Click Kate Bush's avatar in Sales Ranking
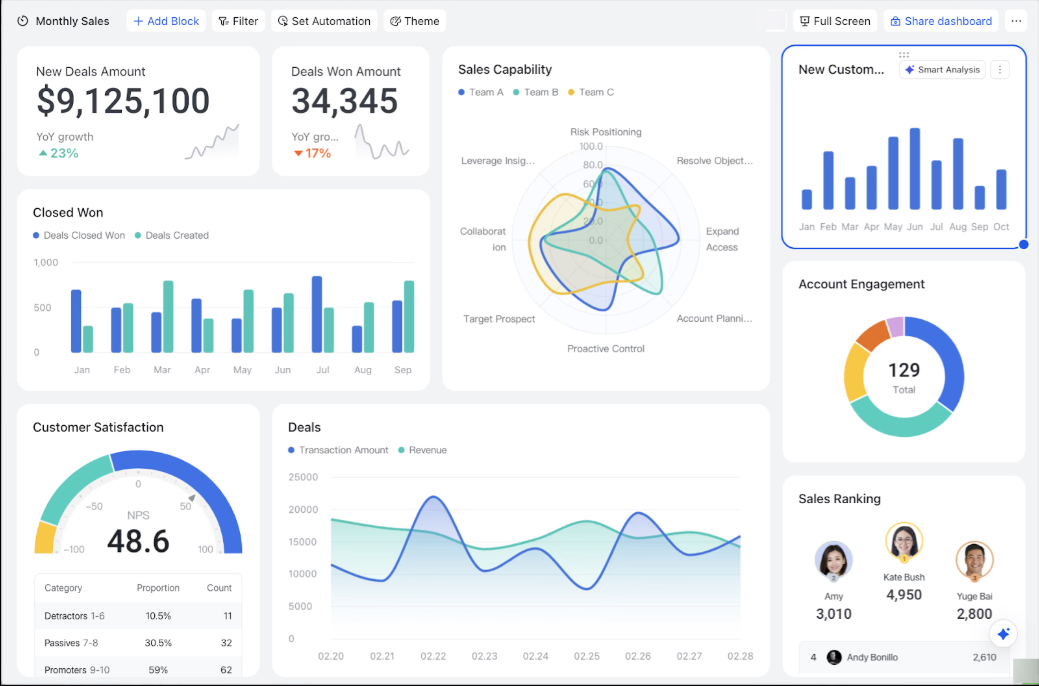Screen dimensions: 1039x686 pos(904,542)
